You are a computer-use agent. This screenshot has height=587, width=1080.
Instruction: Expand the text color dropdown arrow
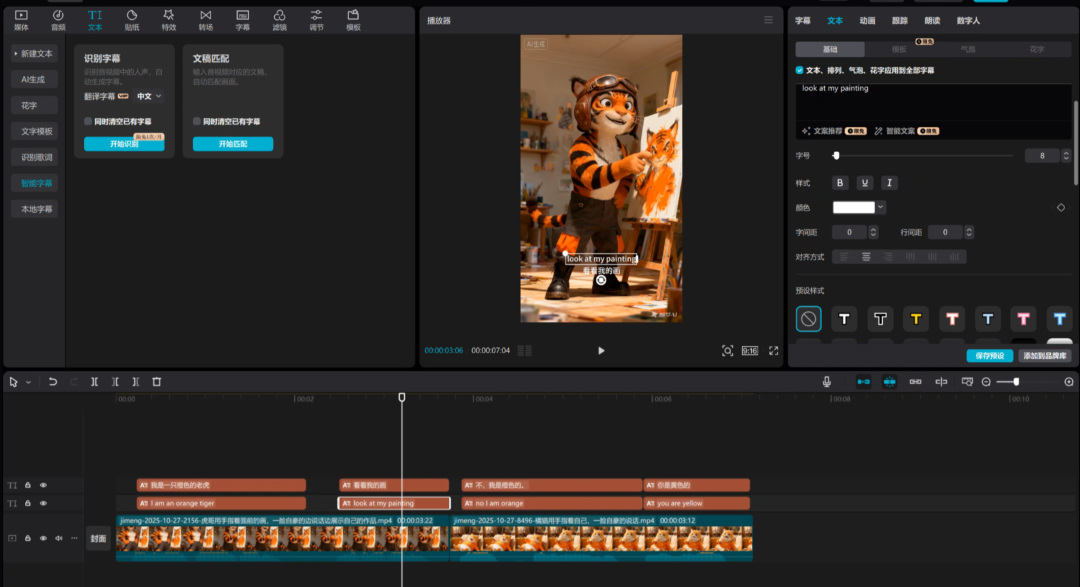point(880,208)
